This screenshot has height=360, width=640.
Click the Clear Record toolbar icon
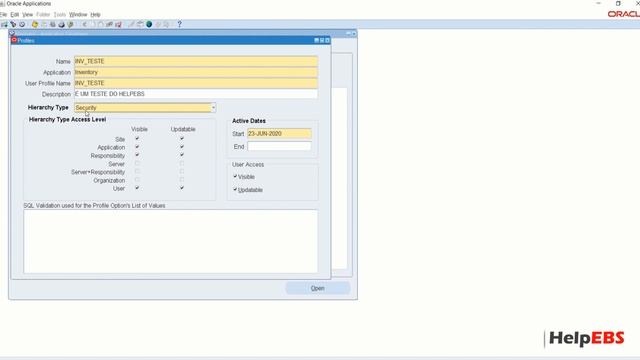109,24
